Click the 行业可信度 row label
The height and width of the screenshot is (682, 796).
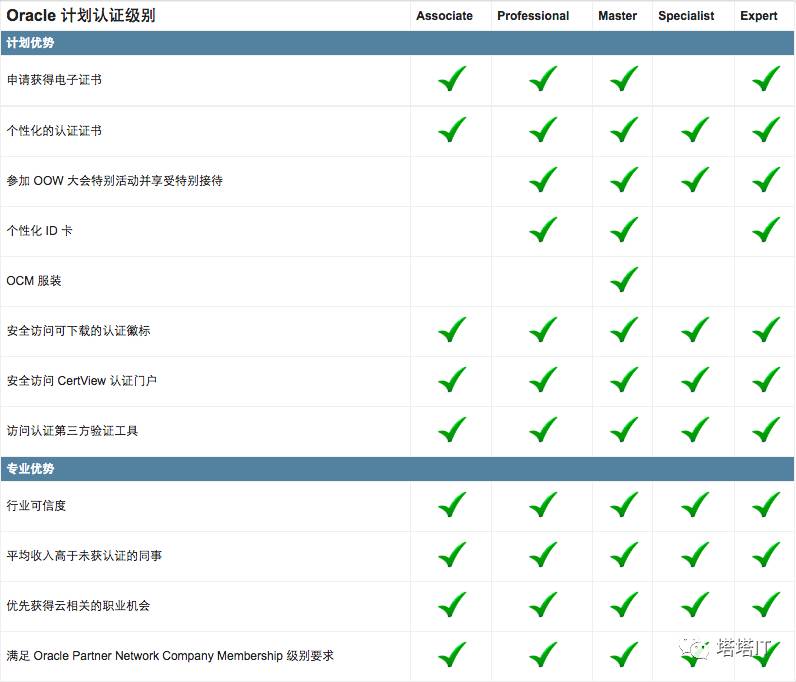pos(36,505)
